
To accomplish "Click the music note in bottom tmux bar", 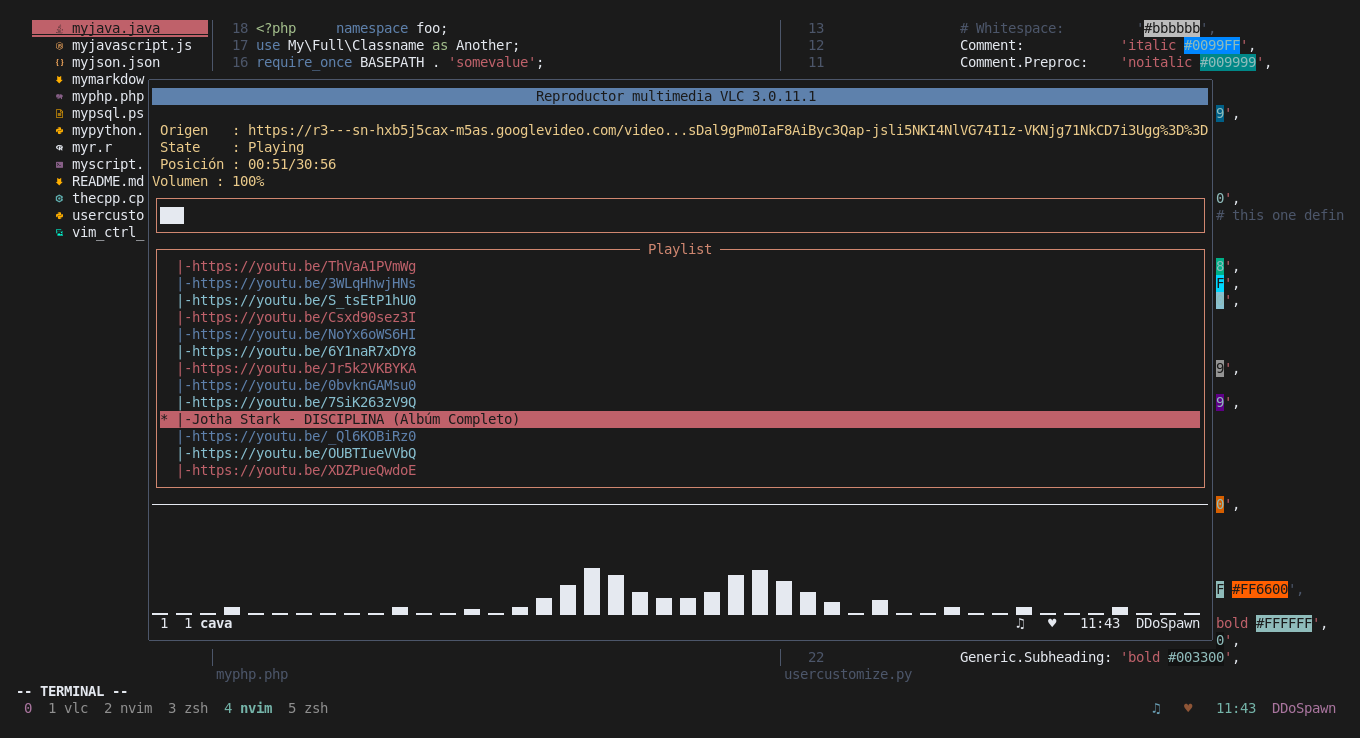I will click(x=1156, y=708).
